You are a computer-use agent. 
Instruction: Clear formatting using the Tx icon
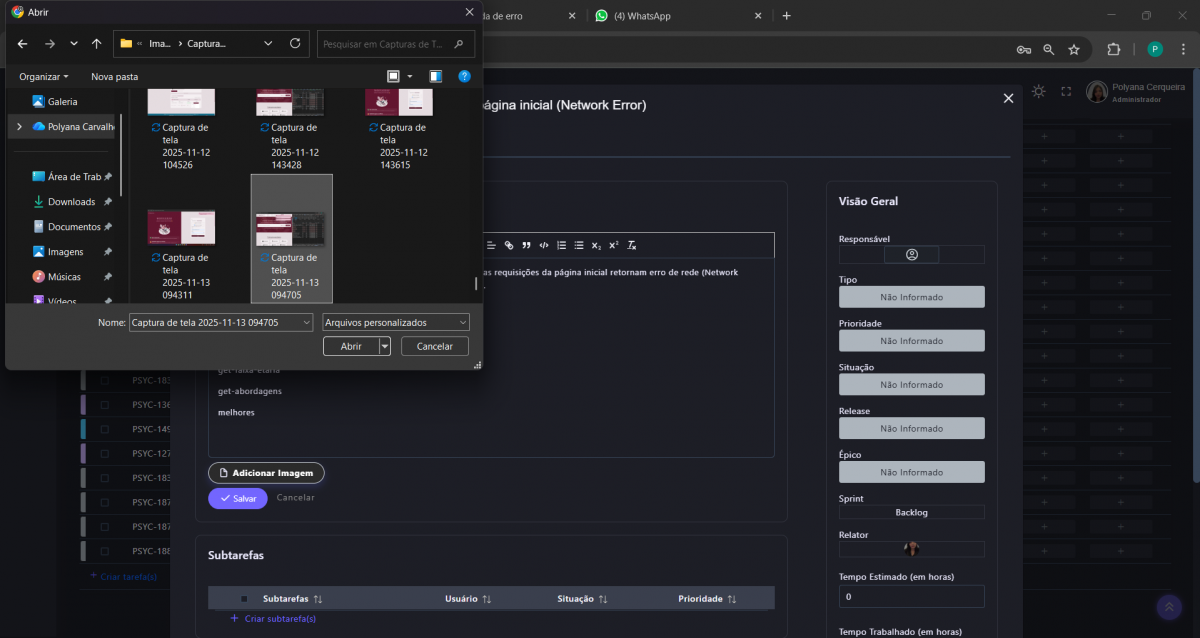click(631, 245)
